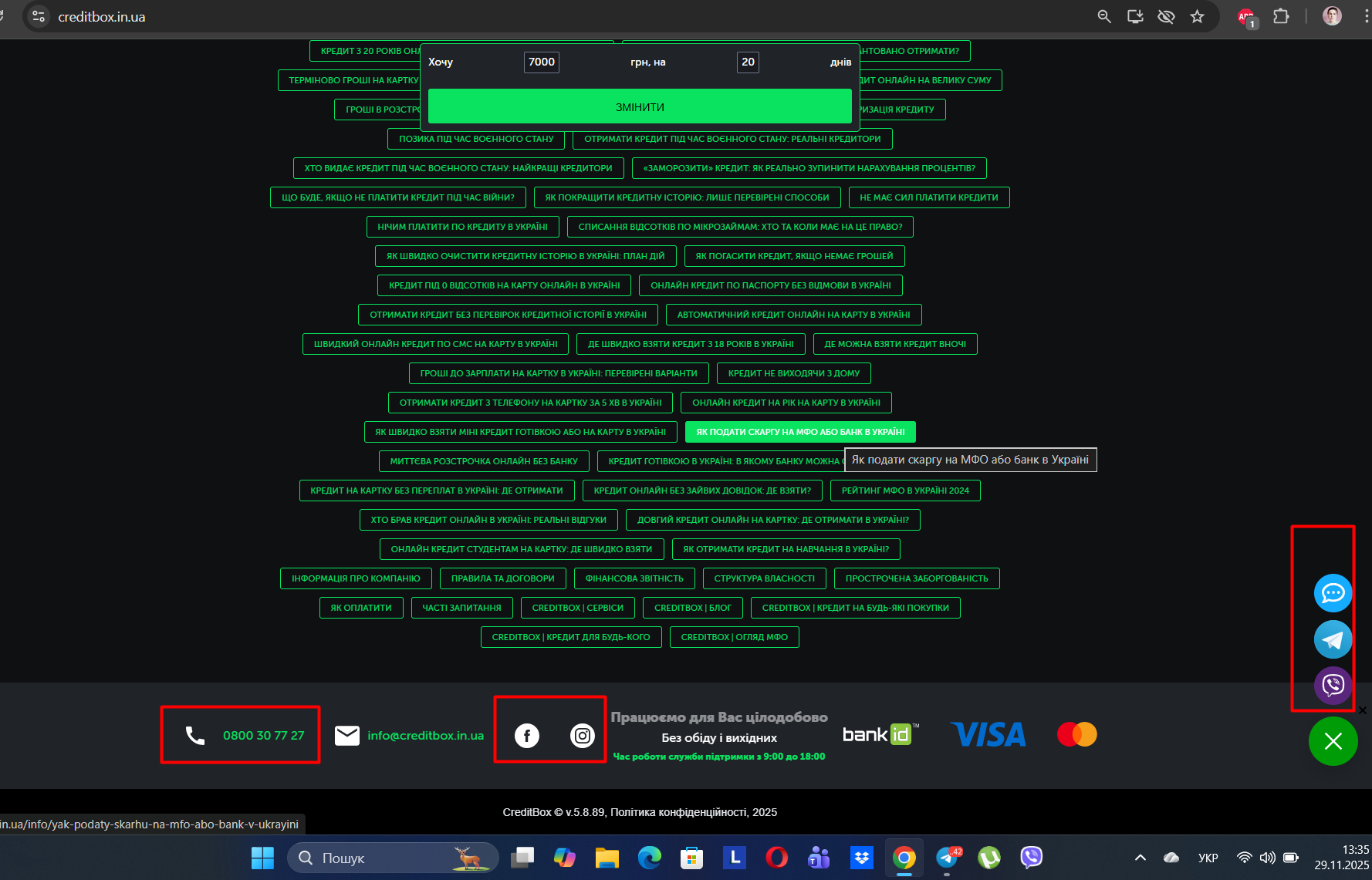1372x880 pixels.
Task: Open the Extensions puzzle icon
Action: click(x=1281, y=16)
